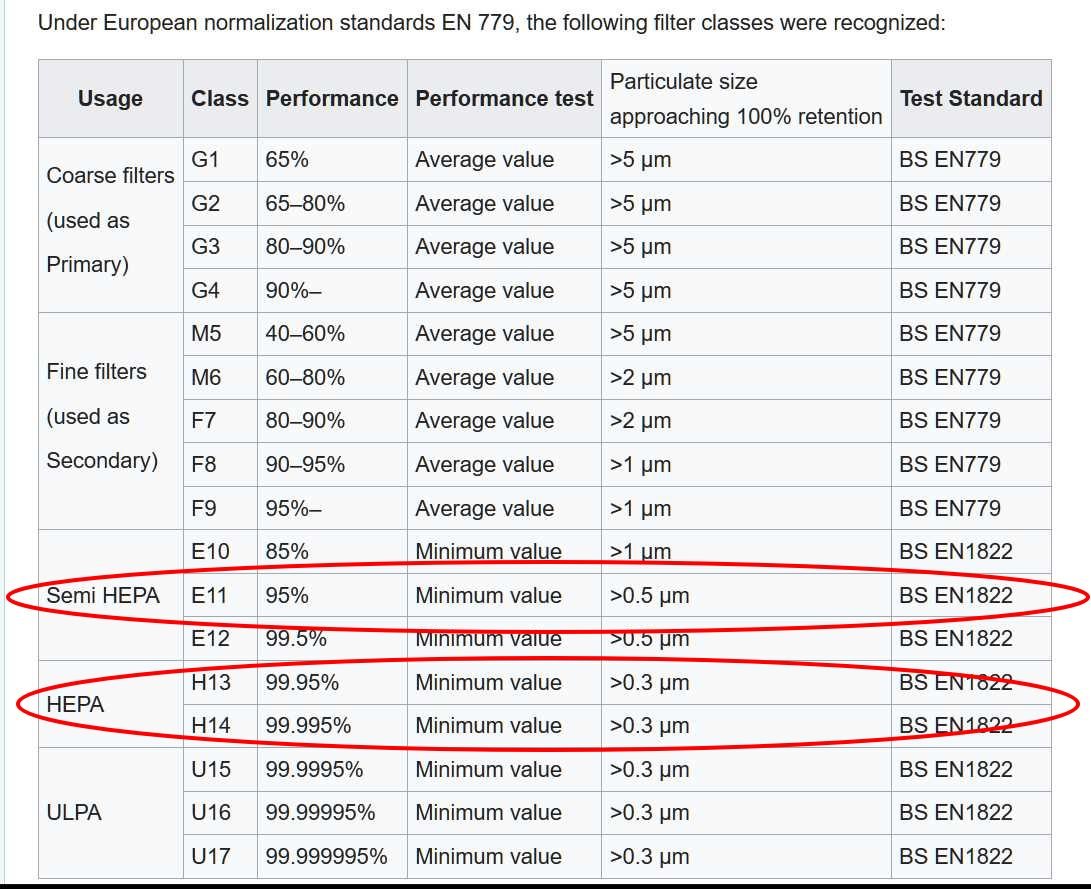This screenshot has width=1091, height=889.
Task: Click the ULPA usage cell
Action: [x=74, y=813]
